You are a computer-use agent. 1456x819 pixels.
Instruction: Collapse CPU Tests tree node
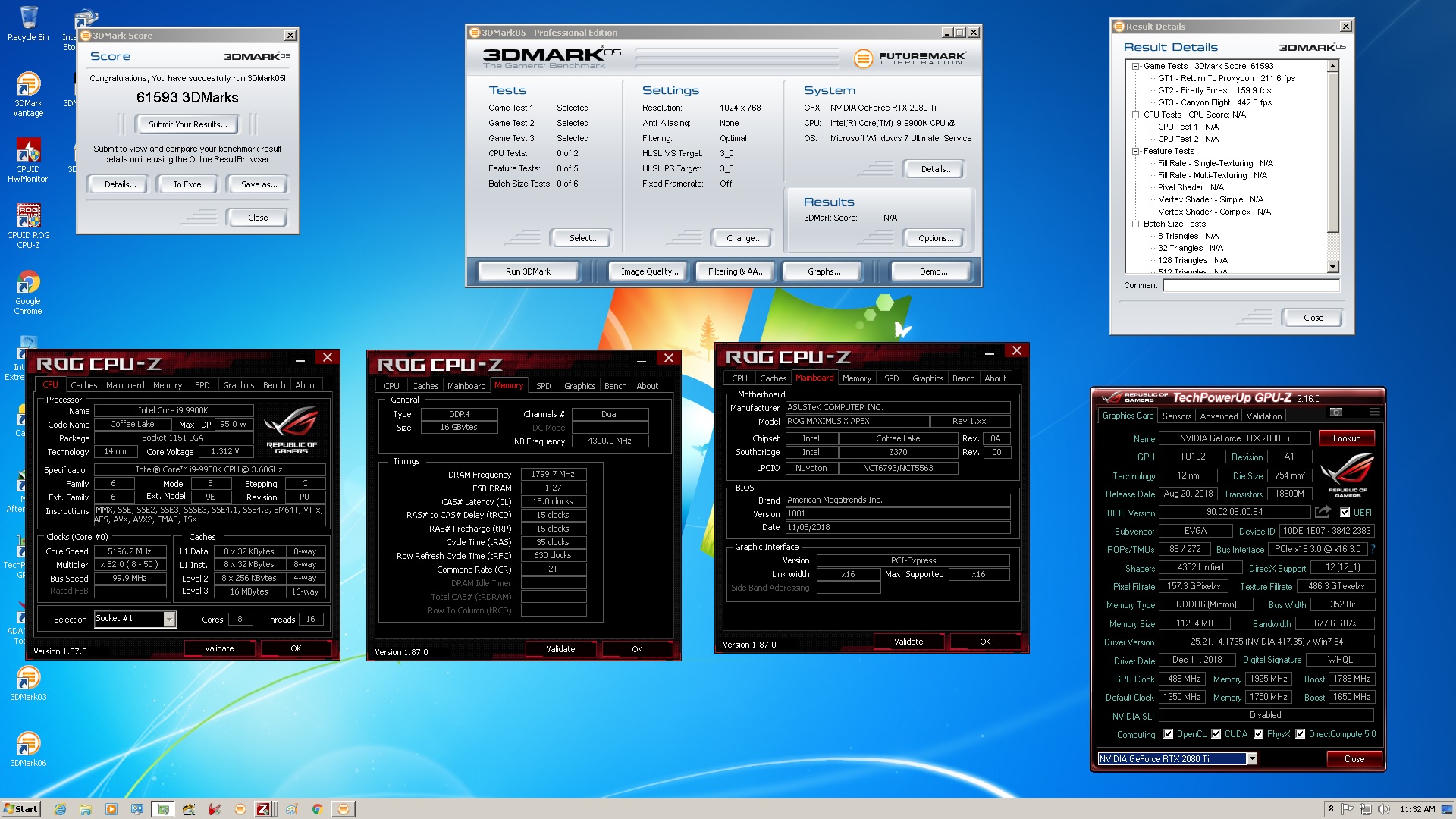1136,115
